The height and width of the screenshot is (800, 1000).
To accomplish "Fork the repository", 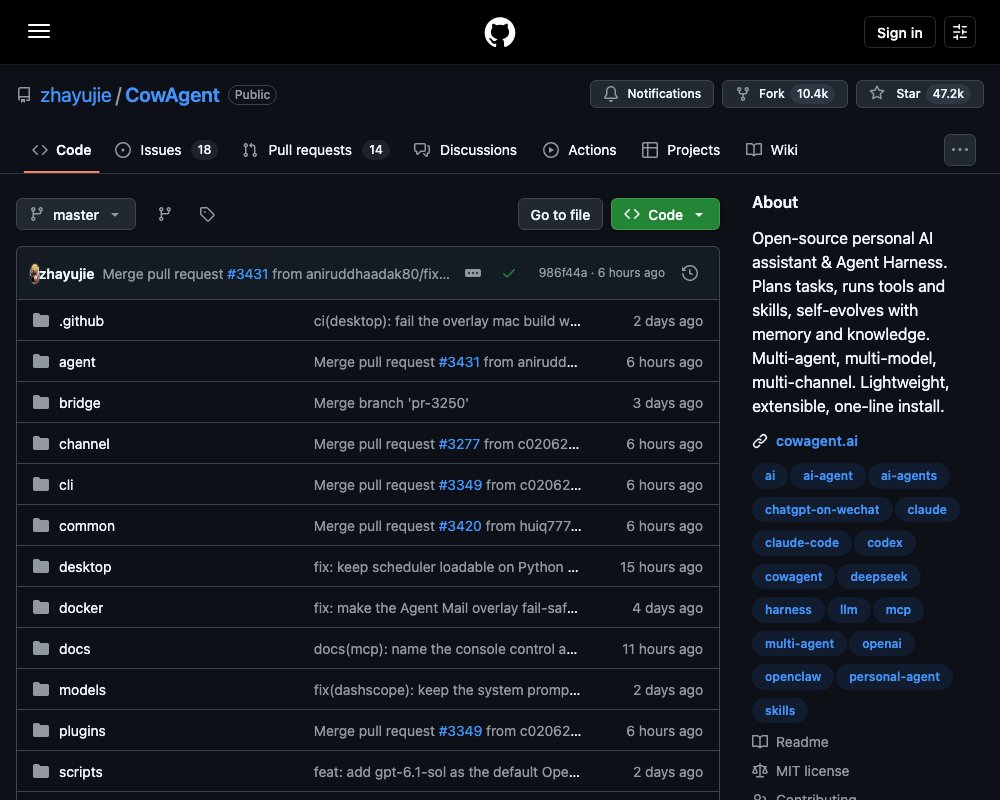I will tap(784, 94).
